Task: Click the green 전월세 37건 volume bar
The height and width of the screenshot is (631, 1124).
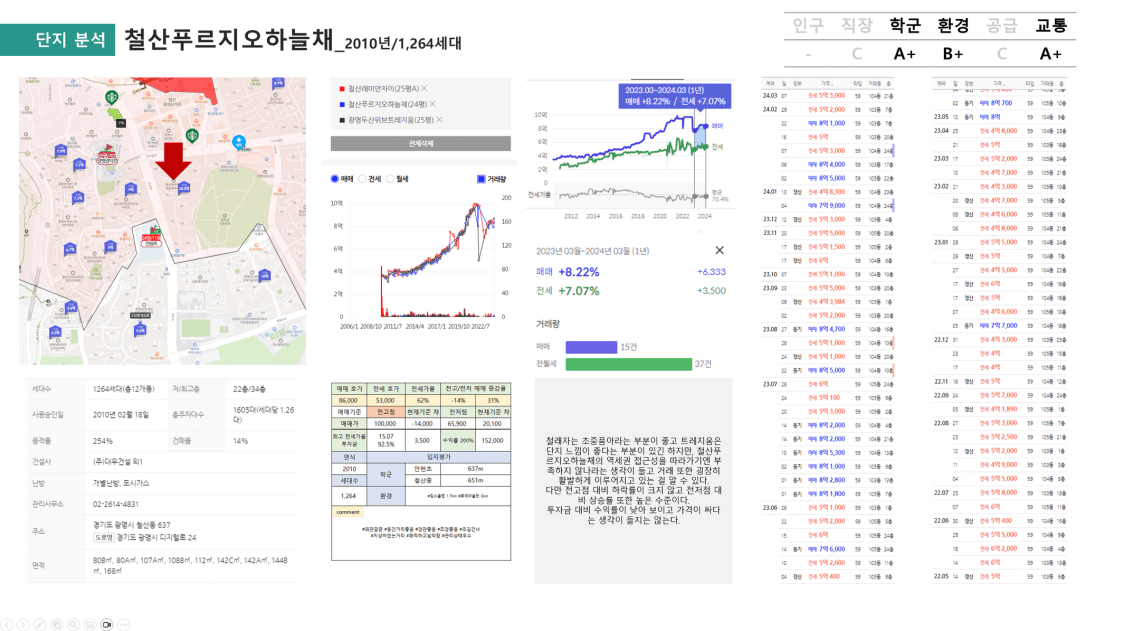Action: [x=629, y=364]
